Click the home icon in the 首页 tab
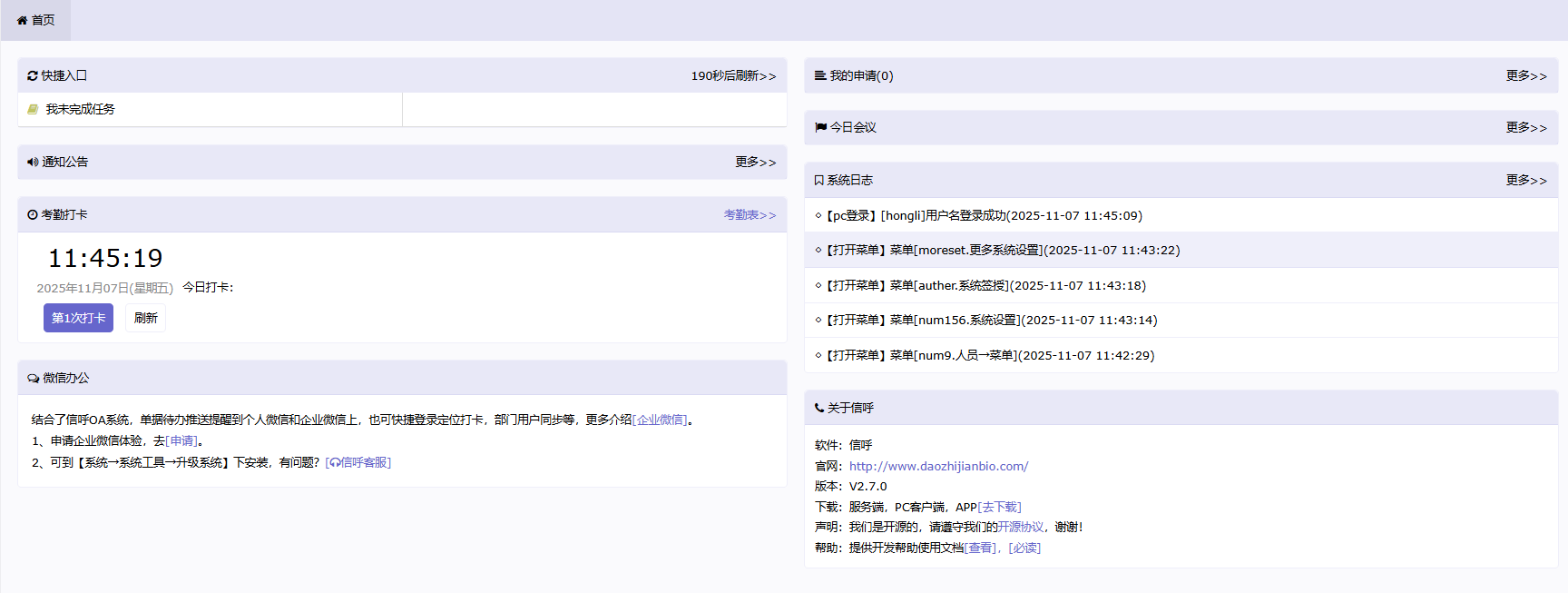Viewport: 1568px width, 593px height. tap(22, 20)
